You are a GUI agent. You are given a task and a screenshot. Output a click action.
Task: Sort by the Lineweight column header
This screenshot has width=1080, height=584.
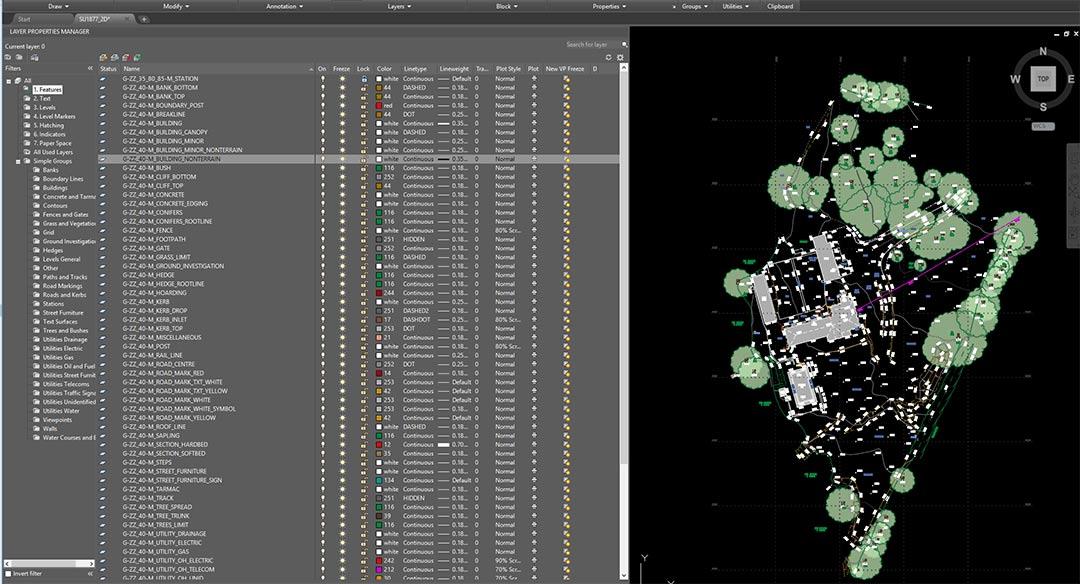coord(455,69)
